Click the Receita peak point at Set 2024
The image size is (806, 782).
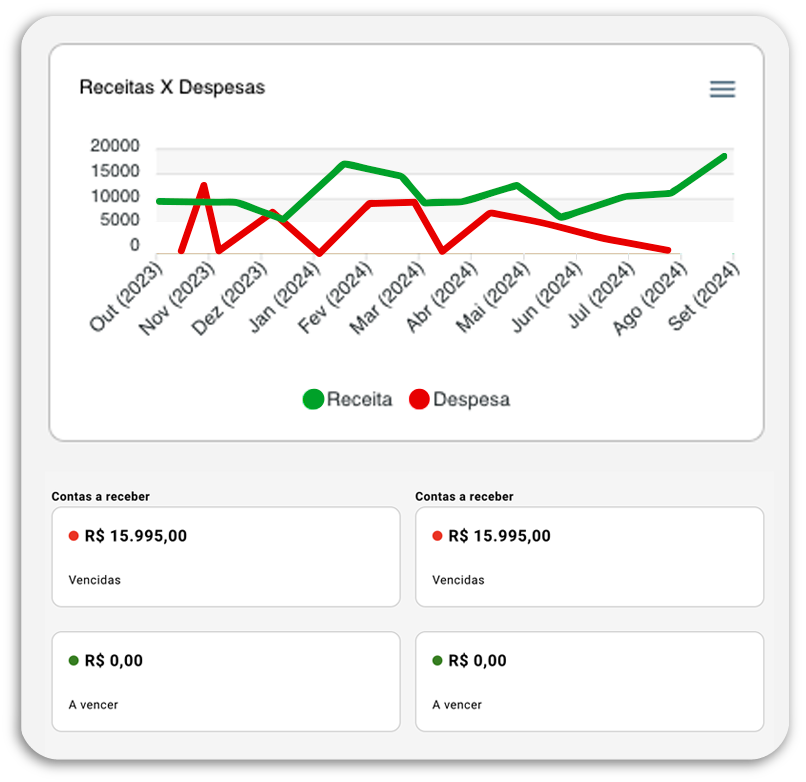click(724, 156)
